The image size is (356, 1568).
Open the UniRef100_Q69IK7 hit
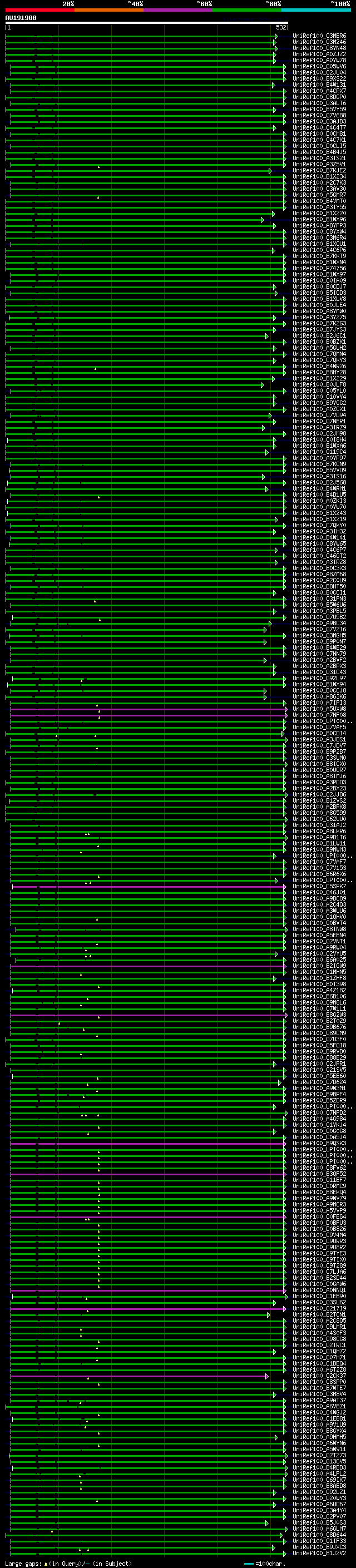coord(319,1480)
